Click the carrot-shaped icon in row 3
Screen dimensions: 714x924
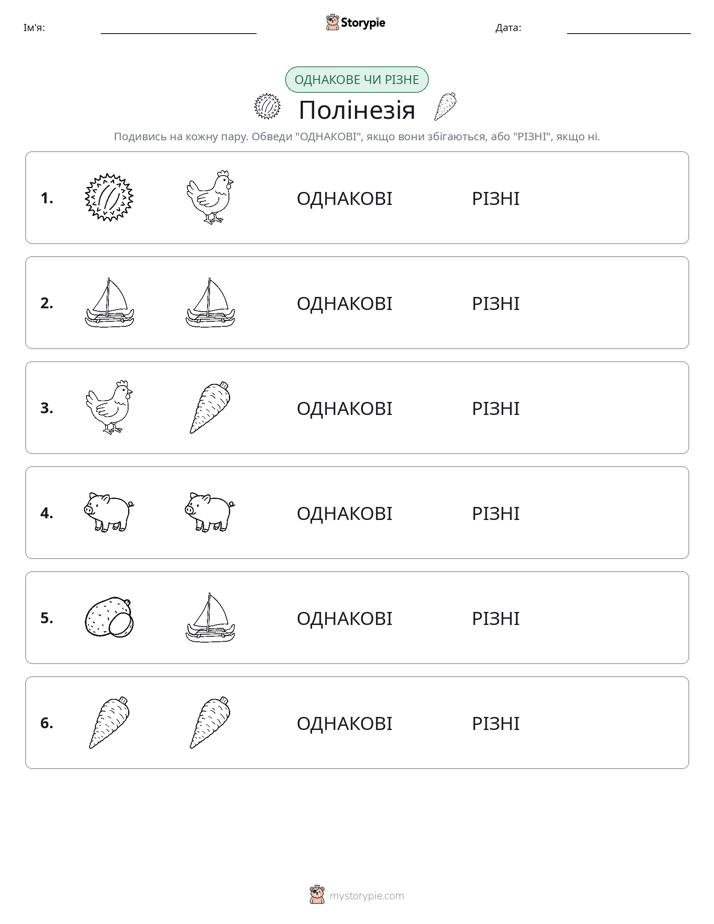point(210,408)
